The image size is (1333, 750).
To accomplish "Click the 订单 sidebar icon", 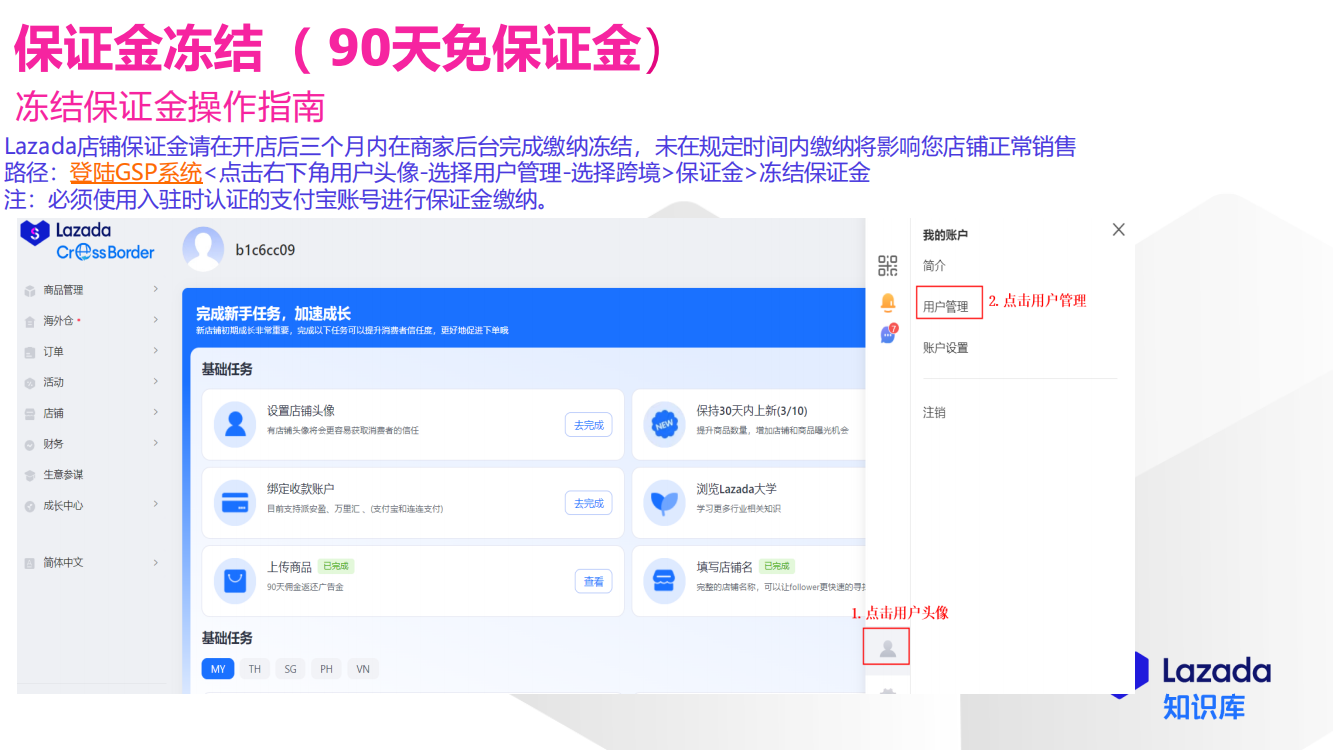I will [x=30, y=352].
